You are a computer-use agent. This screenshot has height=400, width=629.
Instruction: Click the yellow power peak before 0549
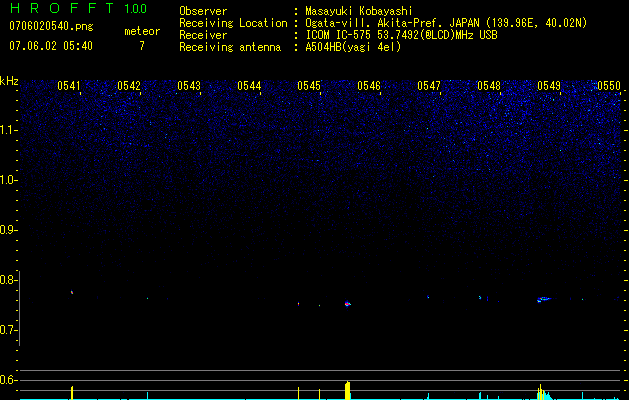pos(540,392)
